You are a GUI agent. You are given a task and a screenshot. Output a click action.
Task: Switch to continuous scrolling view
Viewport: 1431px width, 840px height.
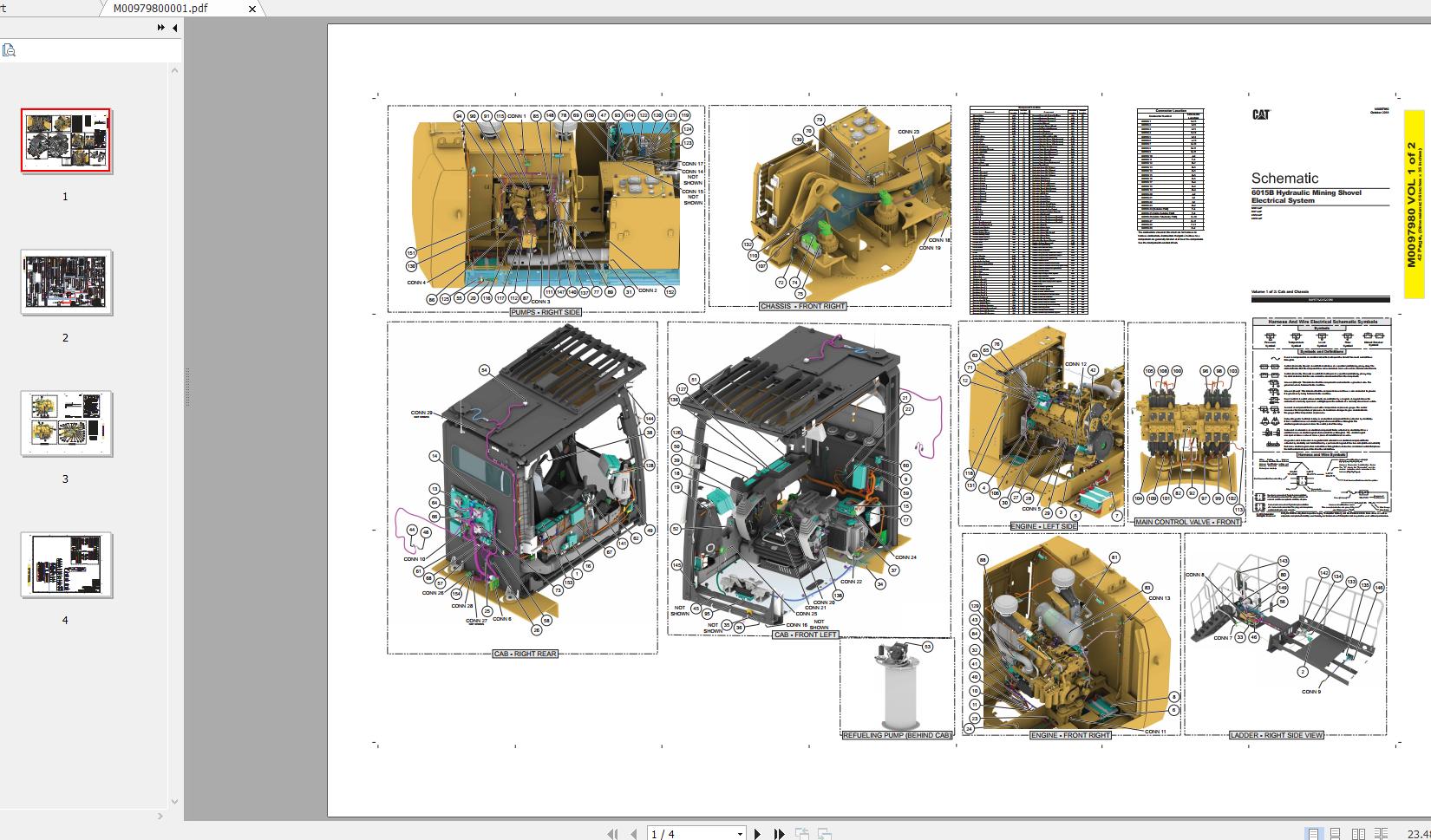1335,833
